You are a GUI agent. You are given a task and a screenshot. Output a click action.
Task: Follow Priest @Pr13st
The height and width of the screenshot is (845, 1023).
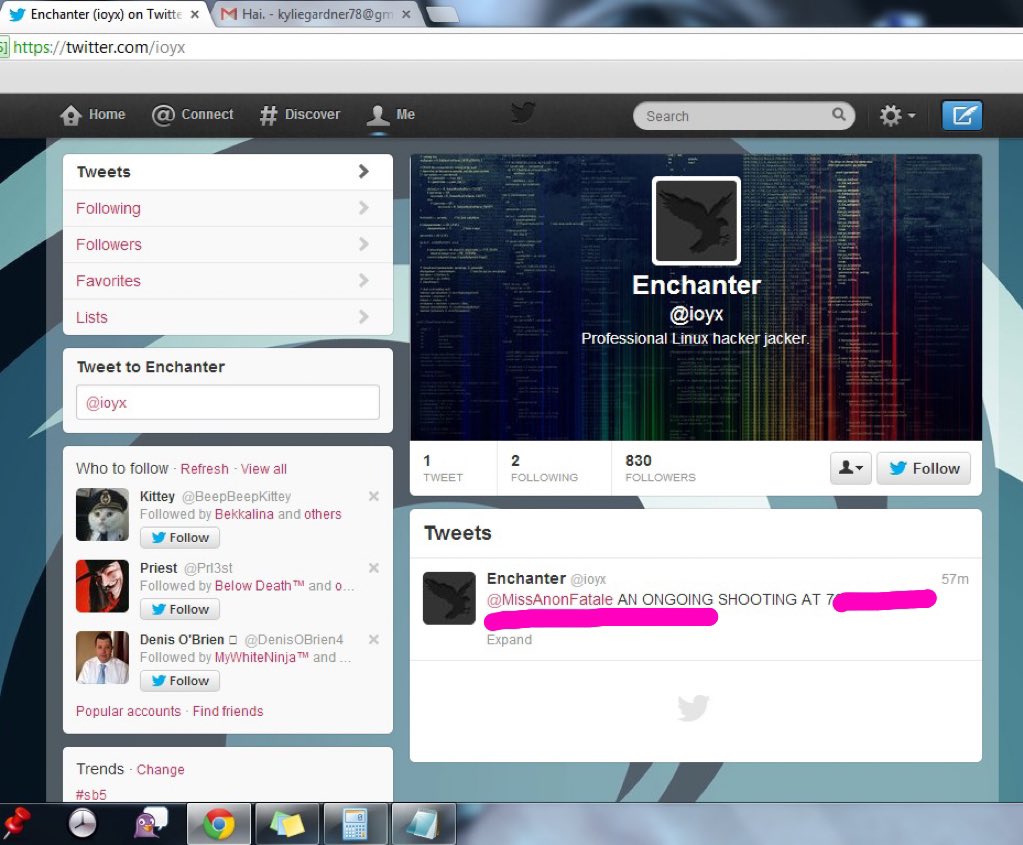179,609
